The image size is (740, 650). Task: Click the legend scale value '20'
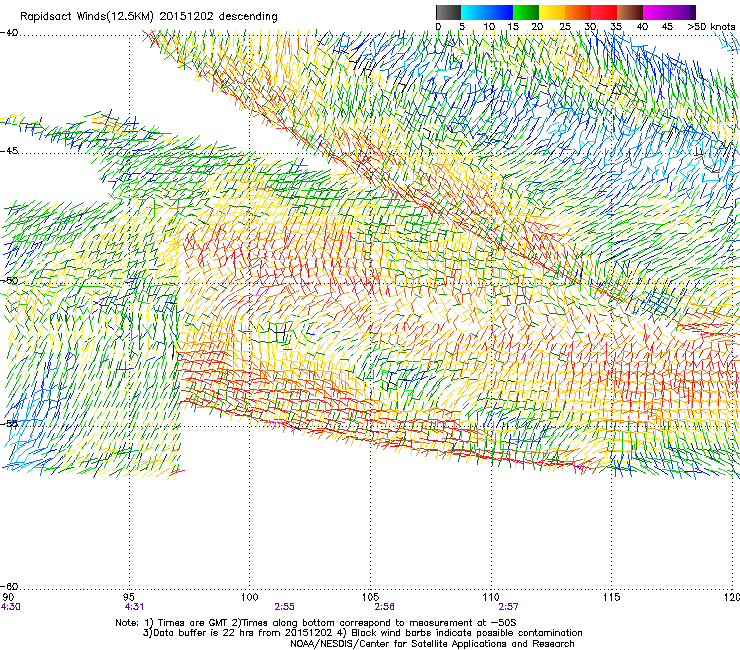[537, 27]
